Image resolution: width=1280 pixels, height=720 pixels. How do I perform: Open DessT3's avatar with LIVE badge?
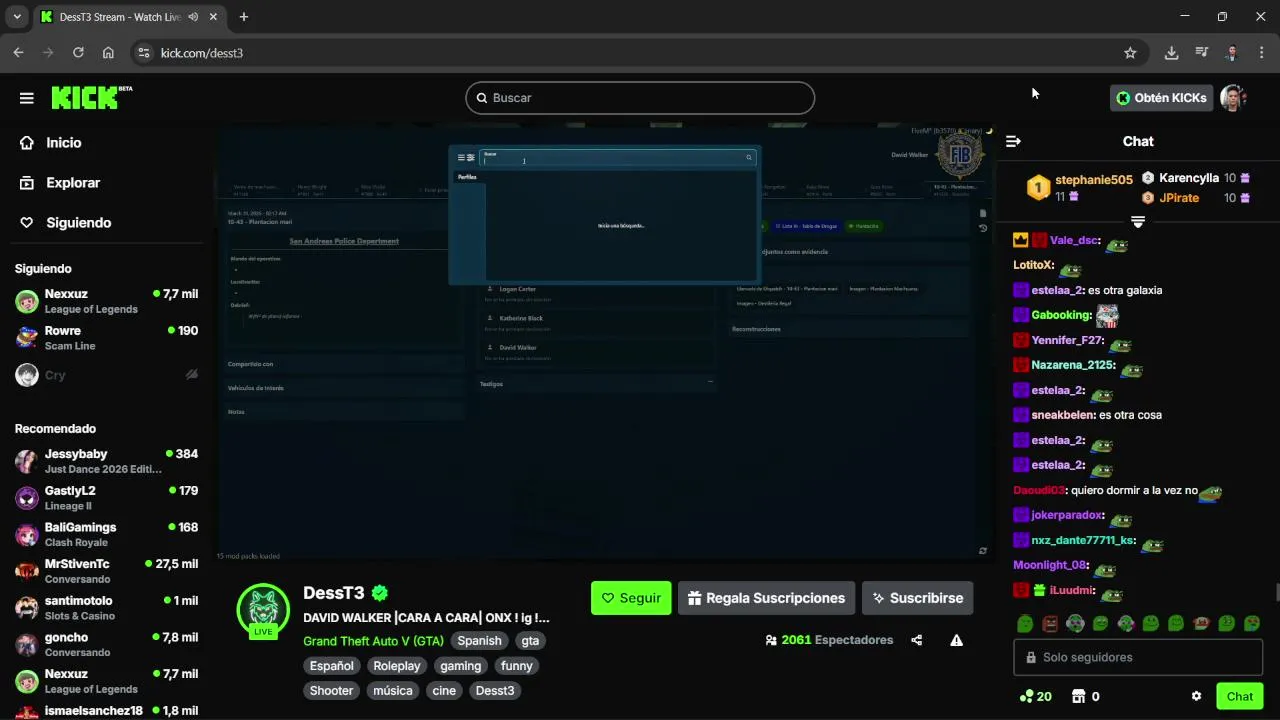263,610
